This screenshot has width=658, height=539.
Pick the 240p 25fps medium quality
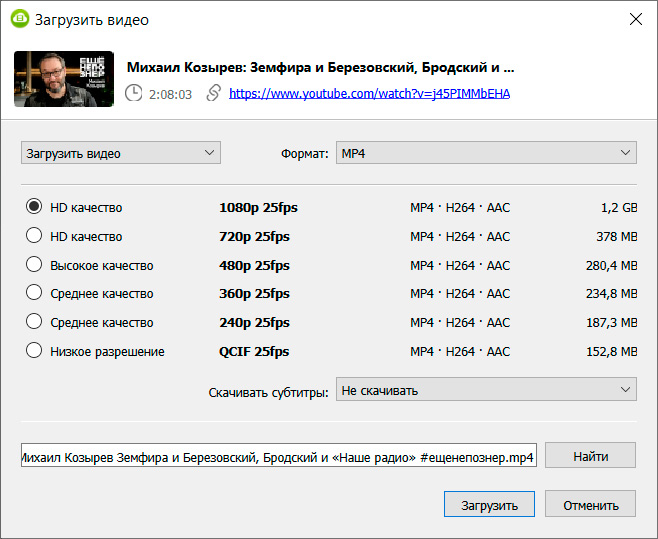(x=34, y=322)
